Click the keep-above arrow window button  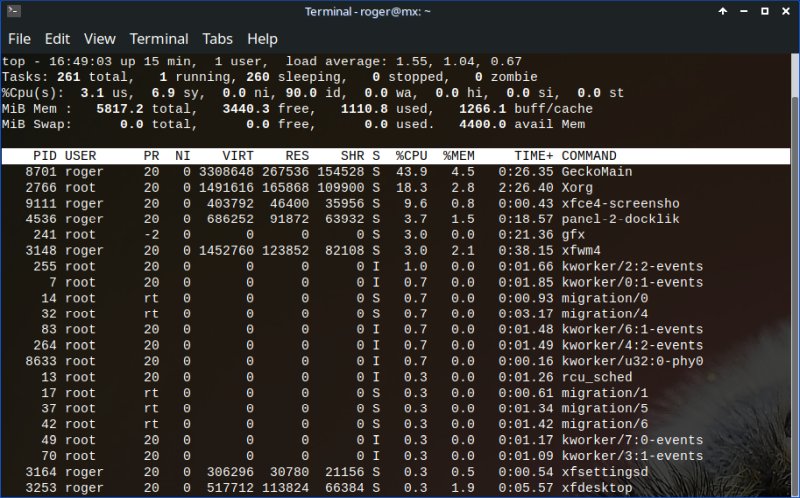[723, 11]
